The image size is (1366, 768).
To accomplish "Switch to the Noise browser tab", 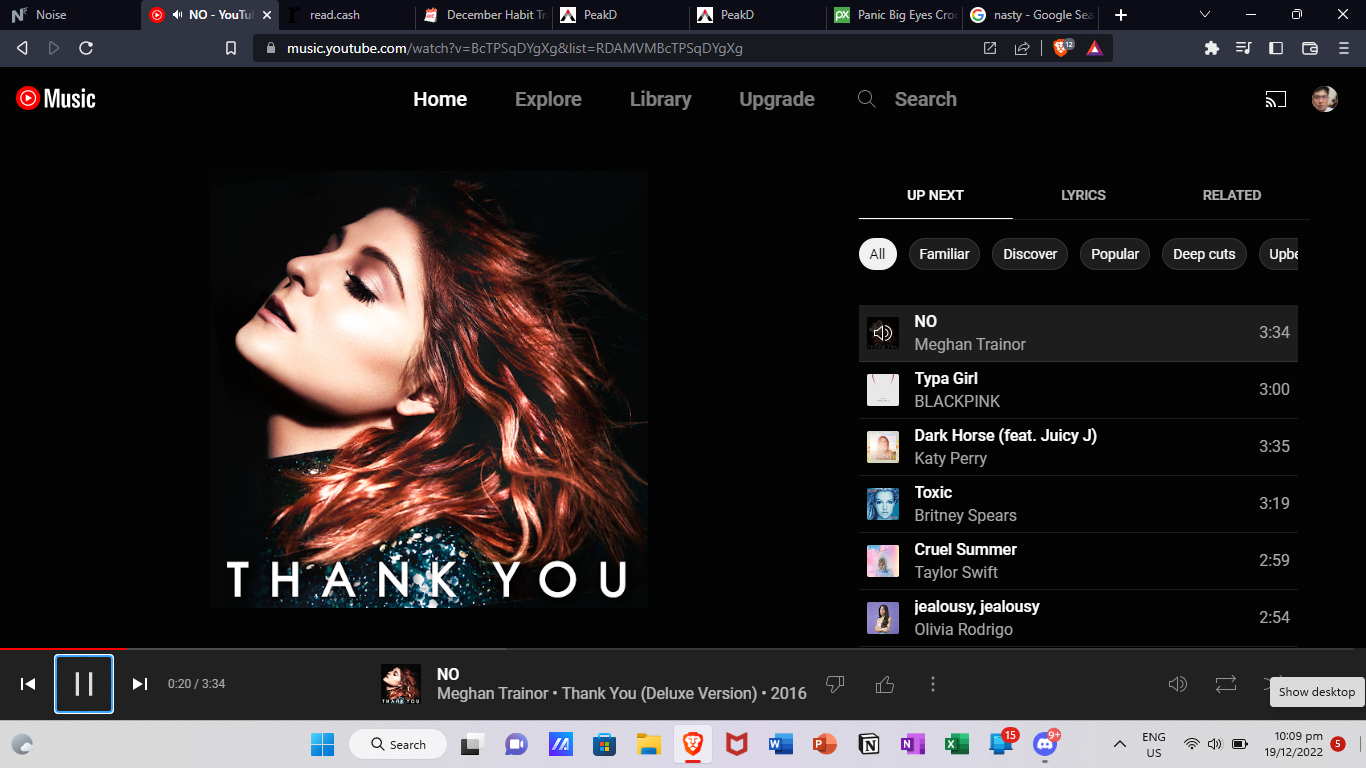I will (x=70, y=15).
